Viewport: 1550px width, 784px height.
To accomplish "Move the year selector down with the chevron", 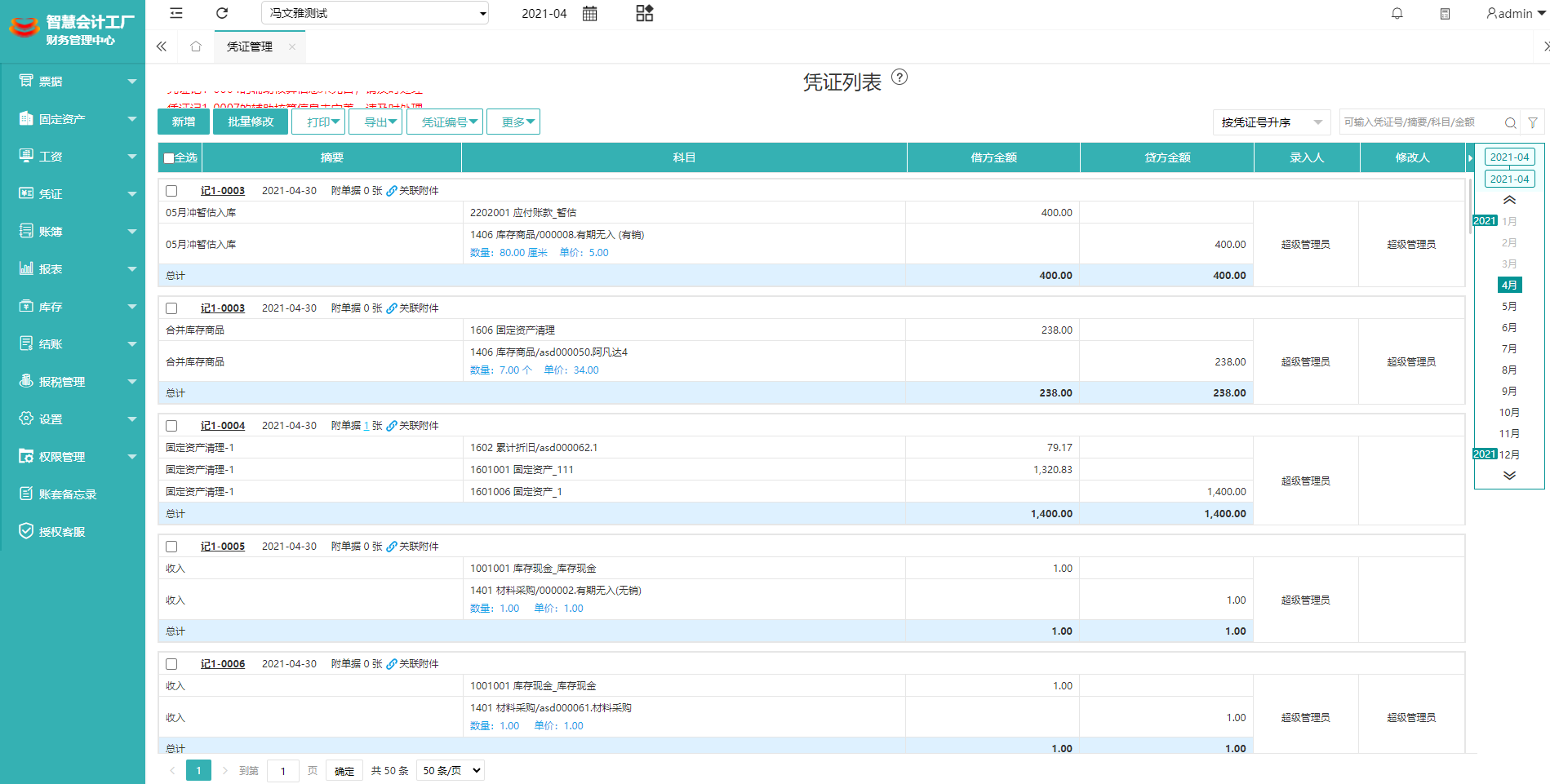I will [1509, 476].
